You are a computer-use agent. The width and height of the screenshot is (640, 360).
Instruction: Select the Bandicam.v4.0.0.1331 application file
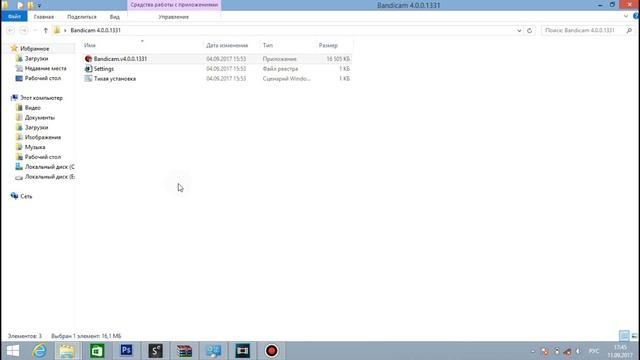(x=217, y=59)
